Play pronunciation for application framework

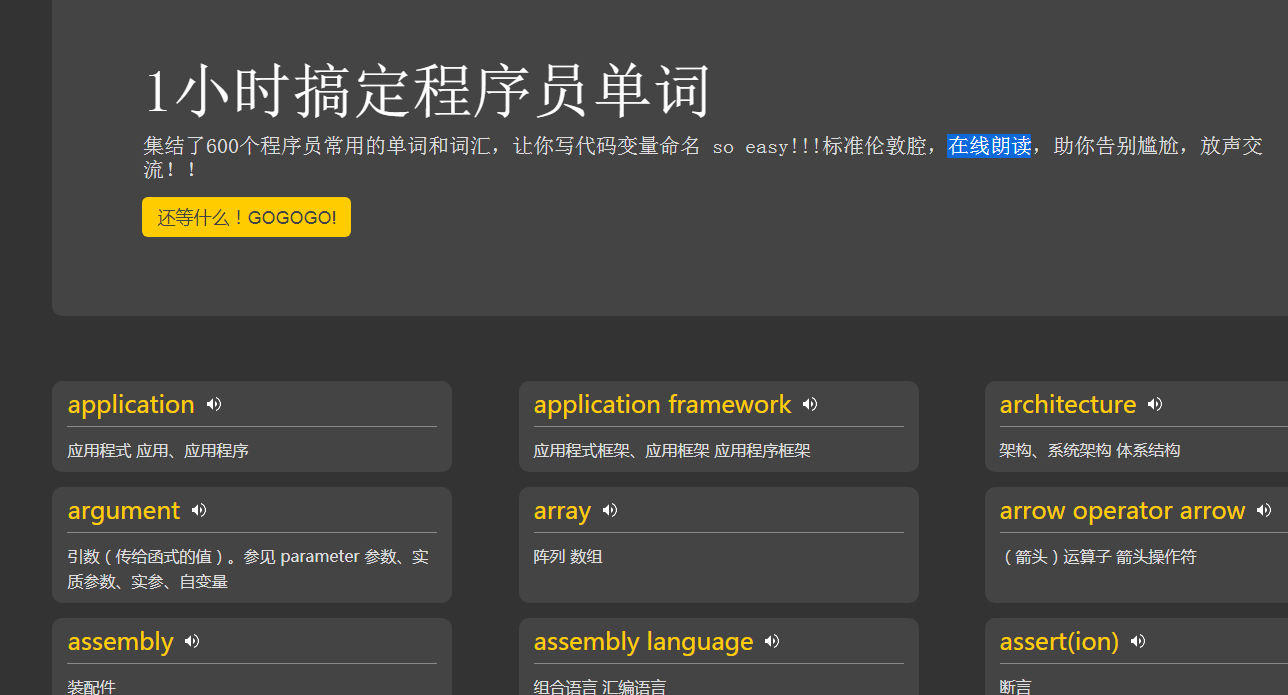(810, 404)
